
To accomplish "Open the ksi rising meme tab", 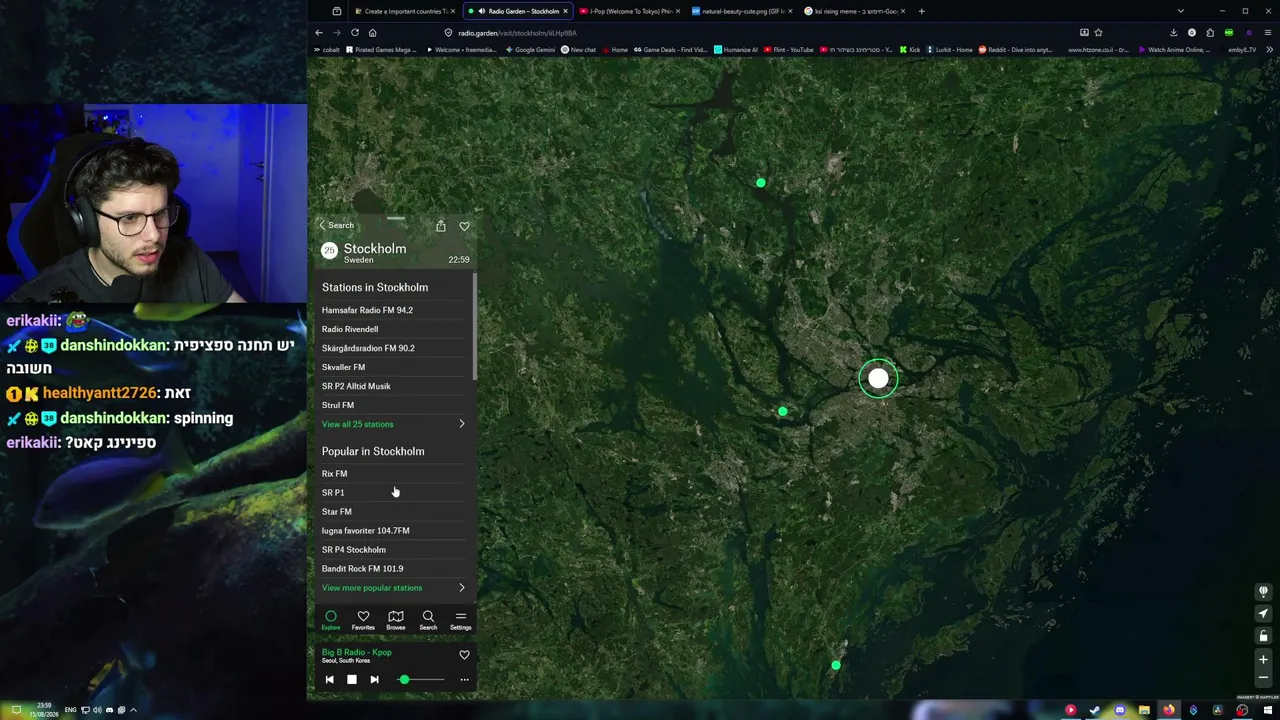I will pyautogui.click(x=855, y=11).
